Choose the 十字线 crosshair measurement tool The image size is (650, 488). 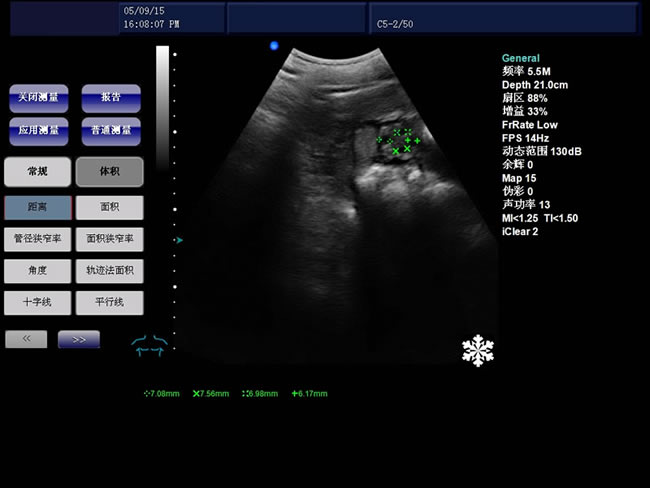38,302
